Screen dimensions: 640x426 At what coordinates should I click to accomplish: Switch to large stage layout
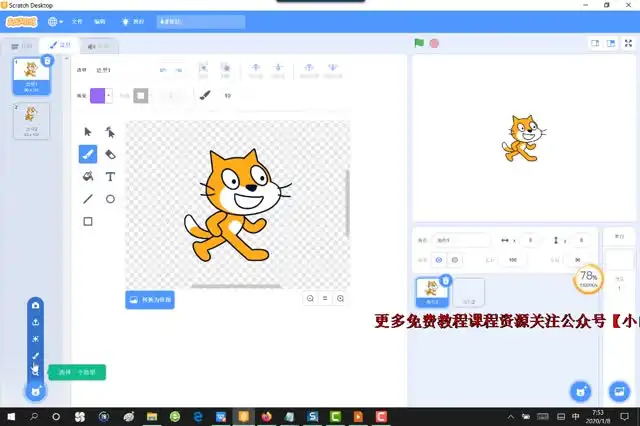click(611, 43)
